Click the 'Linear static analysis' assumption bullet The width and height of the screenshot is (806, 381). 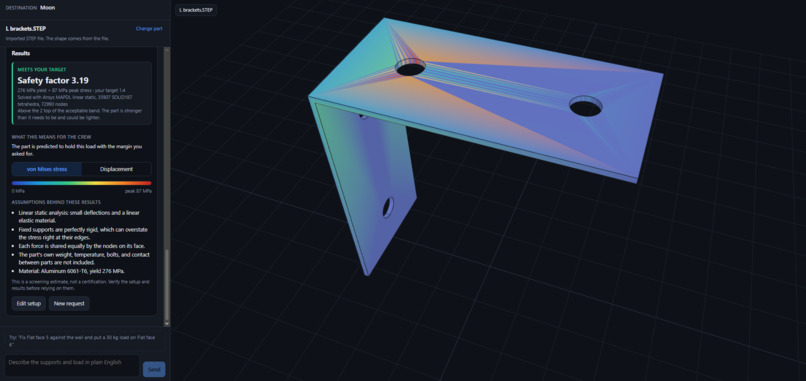79,216
